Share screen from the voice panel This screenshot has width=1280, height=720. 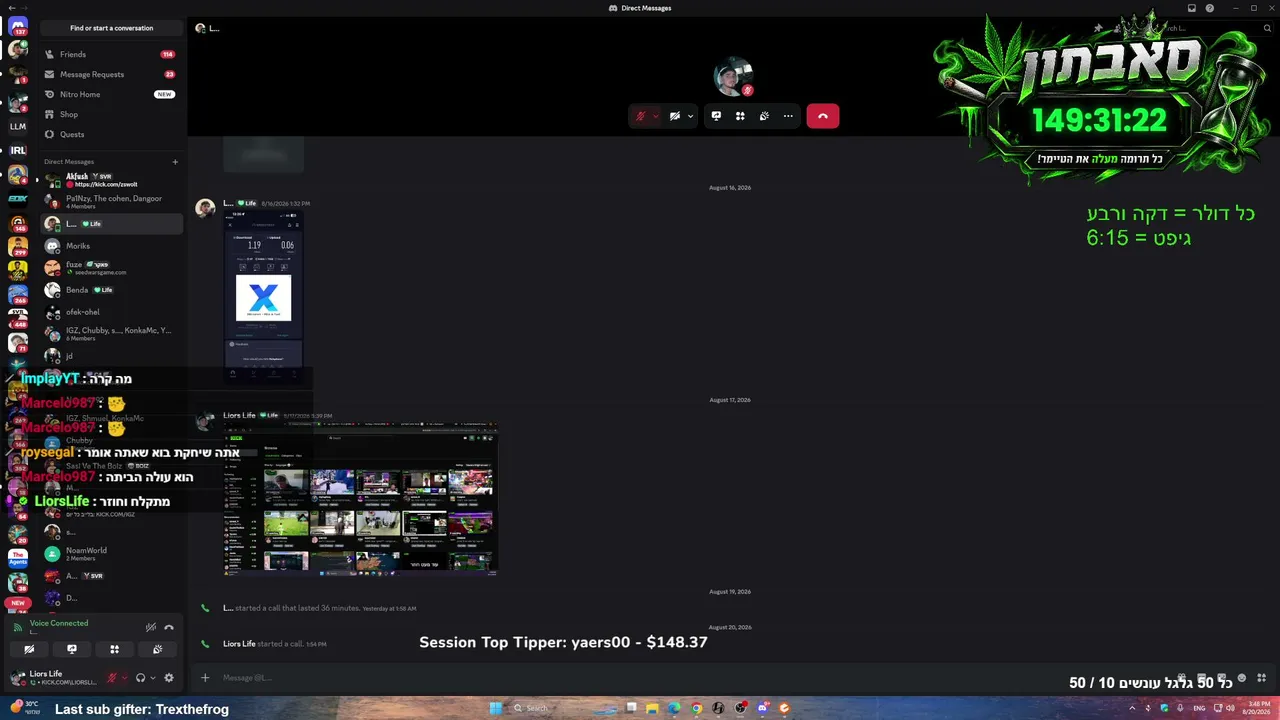tap(72, 649)
